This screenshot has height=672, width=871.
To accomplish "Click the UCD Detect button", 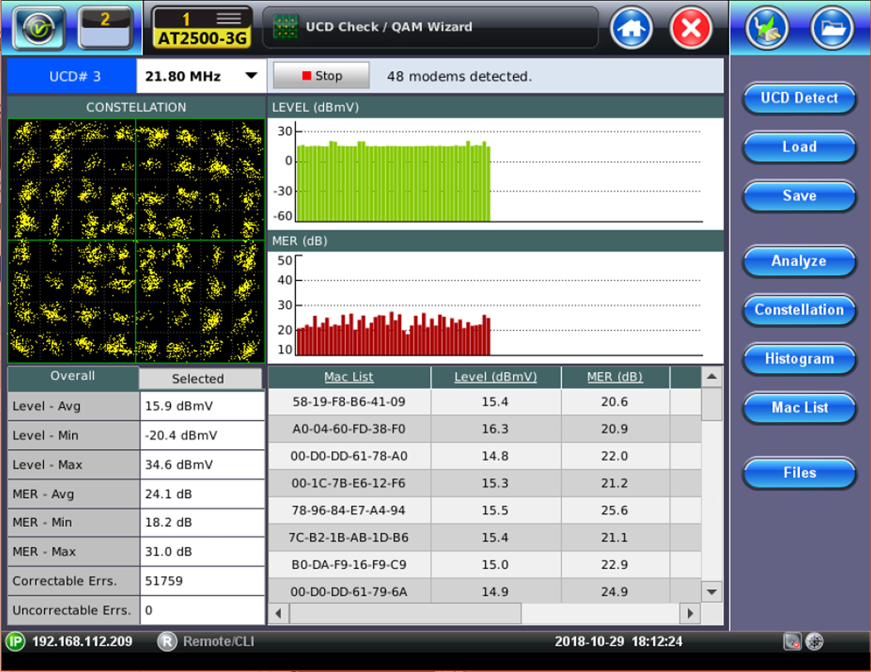I will [x=799, y=98].
